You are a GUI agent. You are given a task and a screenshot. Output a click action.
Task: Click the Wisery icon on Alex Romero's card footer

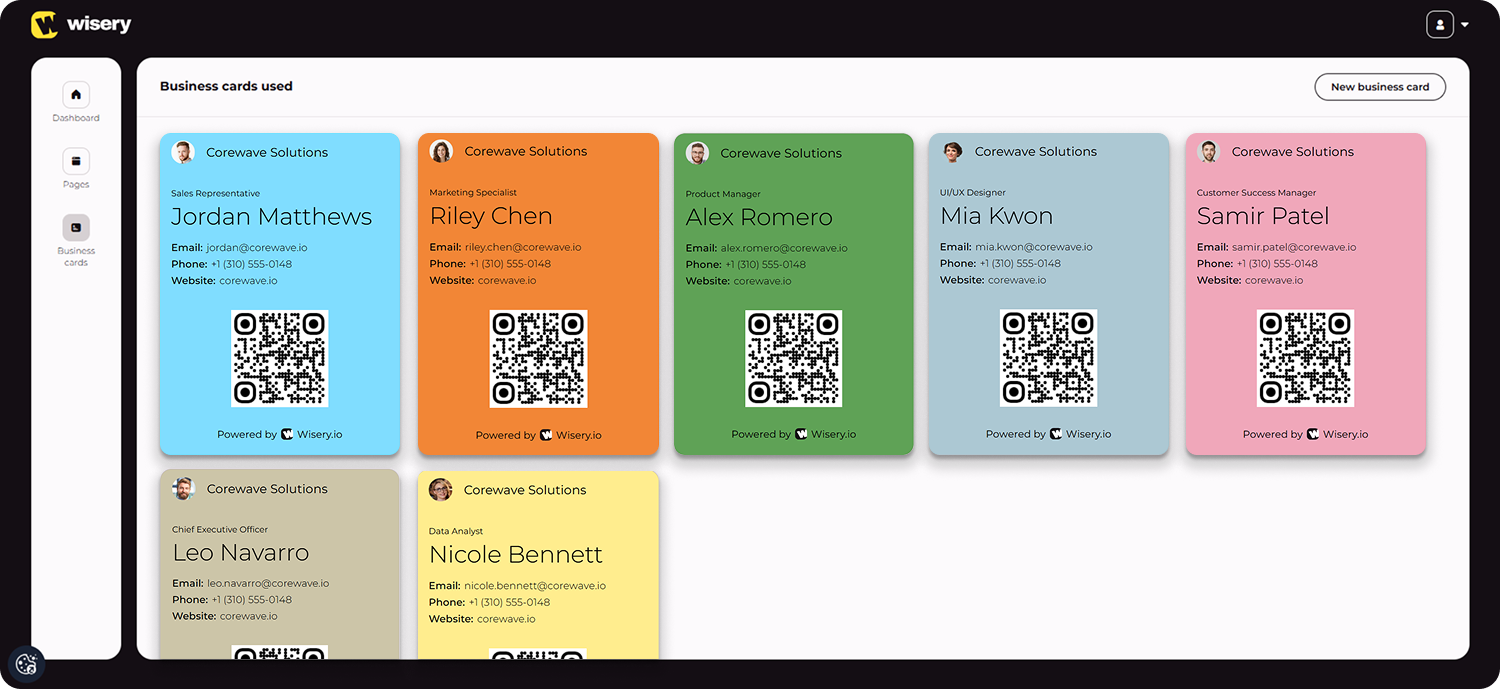799,433
